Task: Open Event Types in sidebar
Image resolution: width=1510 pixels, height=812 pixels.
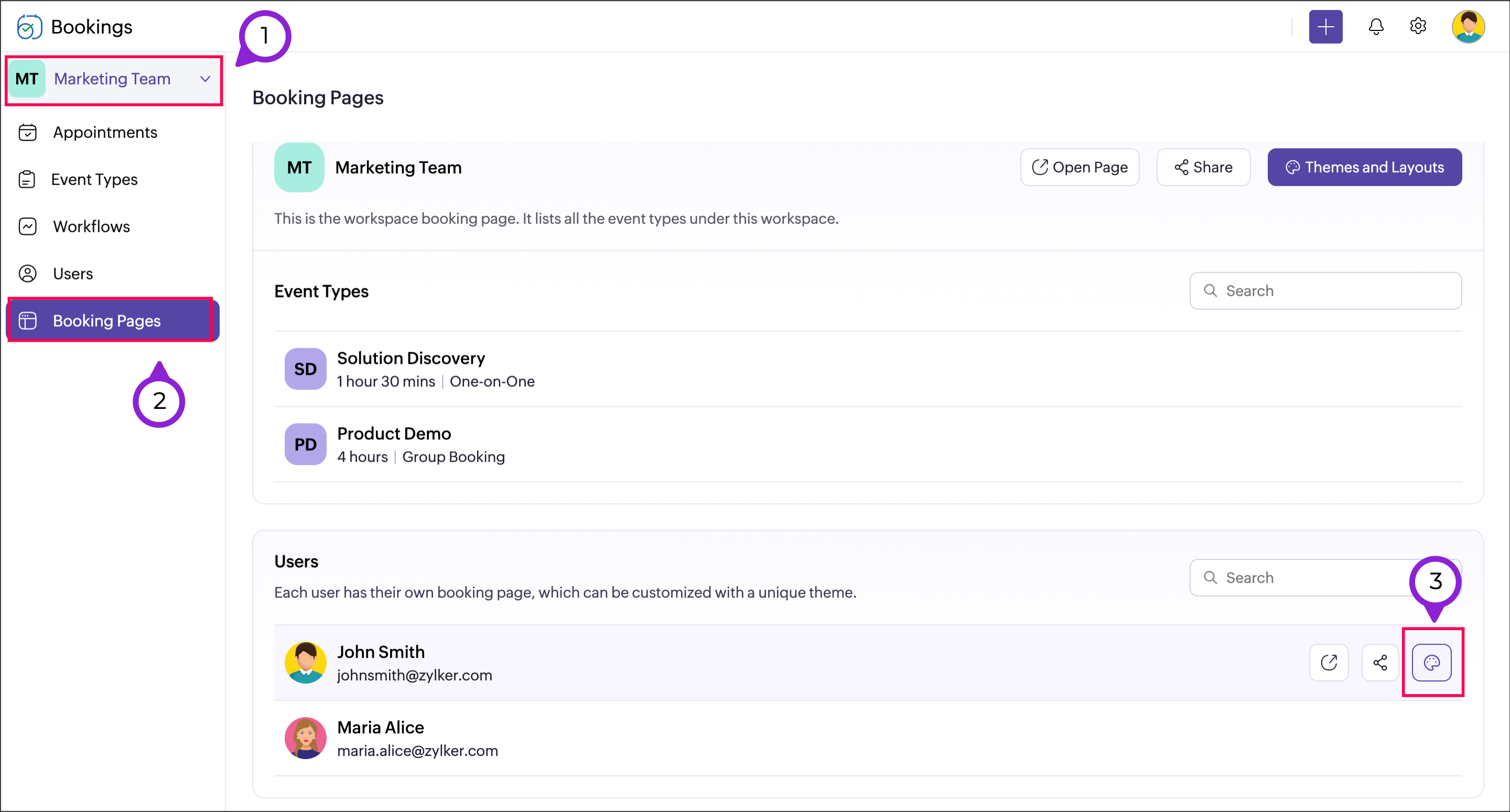Action: 94,179
